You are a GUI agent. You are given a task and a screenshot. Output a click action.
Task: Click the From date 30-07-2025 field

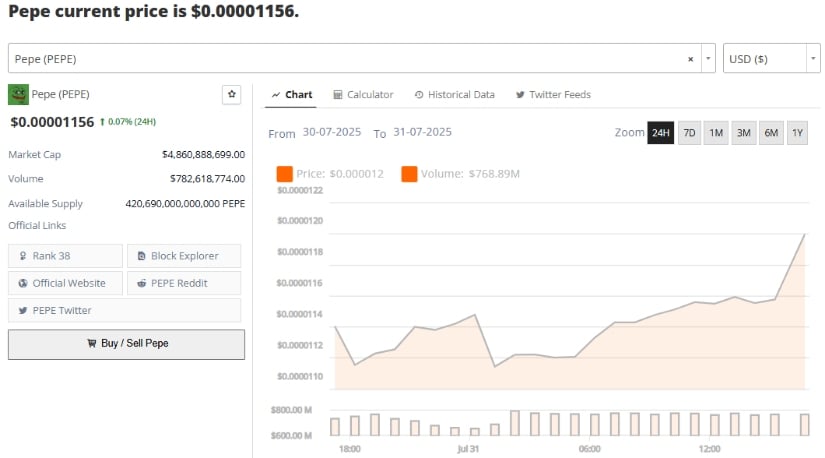click(x=332, y=132)
